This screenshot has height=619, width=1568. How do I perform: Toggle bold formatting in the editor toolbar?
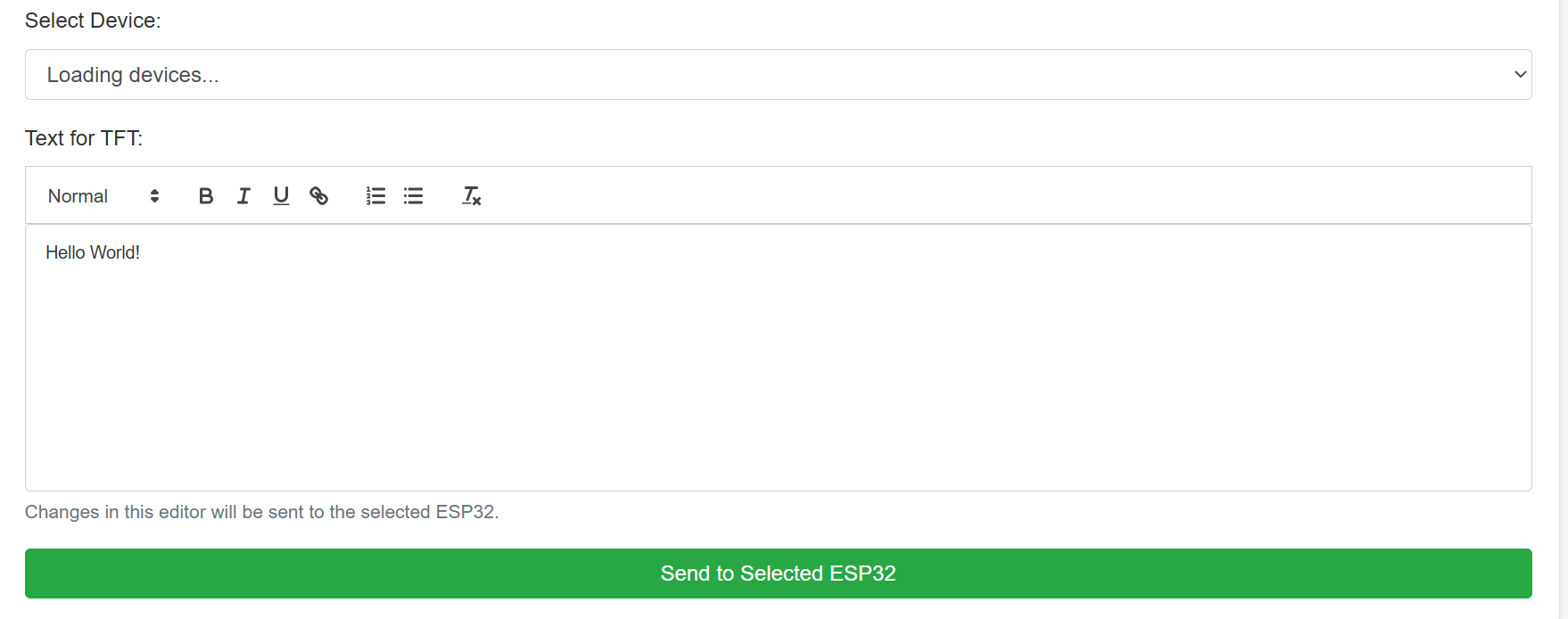pos(206,196)
